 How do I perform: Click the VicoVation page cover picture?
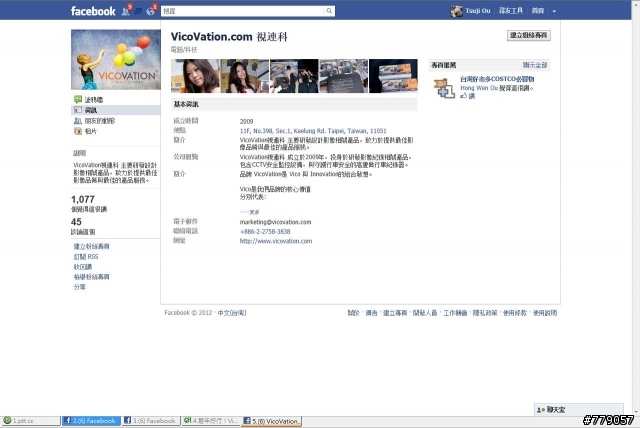116,60
